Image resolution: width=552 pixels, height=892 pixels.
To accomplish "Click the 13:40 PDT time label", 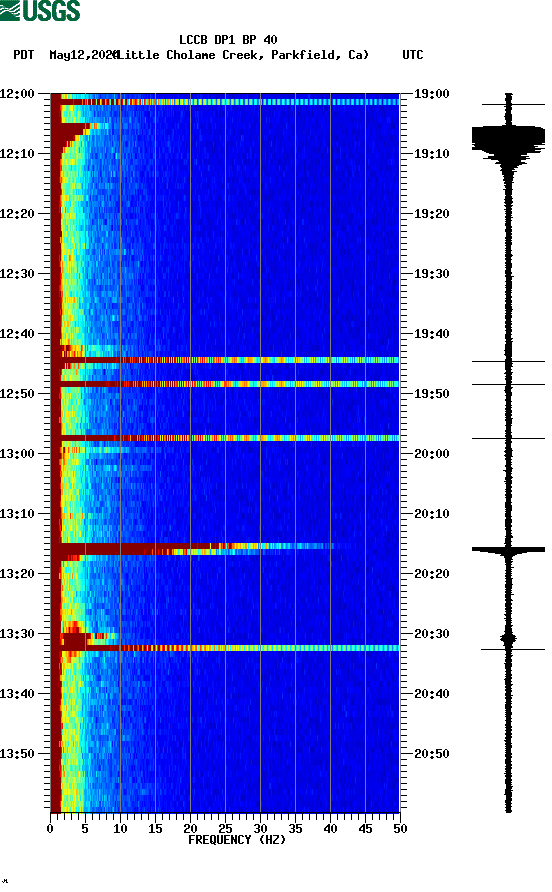I will (x=17, y=693).
